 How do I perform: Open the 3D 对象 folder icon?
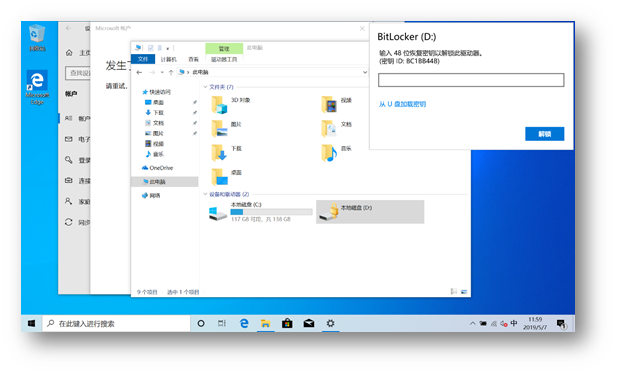point(219,105)
